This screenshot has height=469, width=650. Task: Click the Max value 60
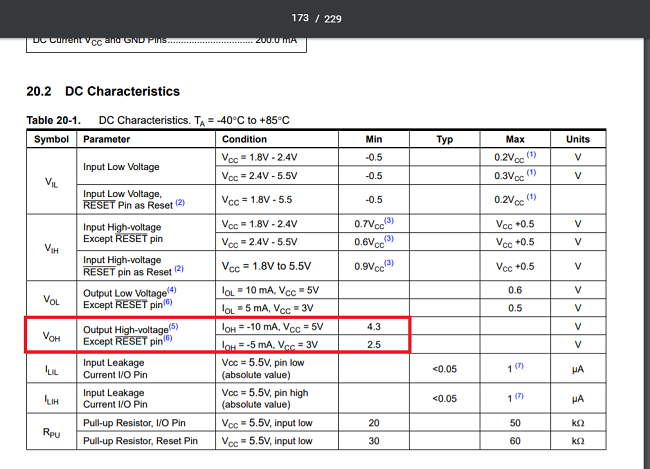515,441
